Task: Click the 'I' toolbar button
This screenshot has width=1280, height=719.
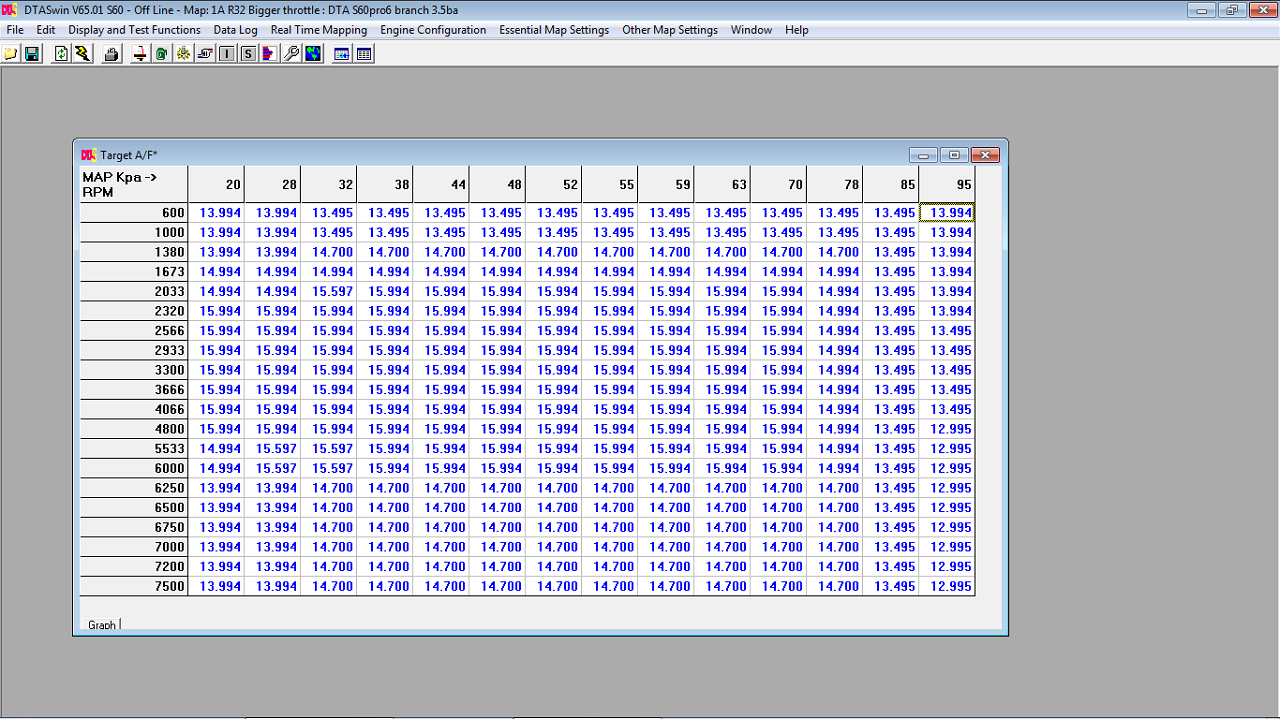Action: (227, 54)
